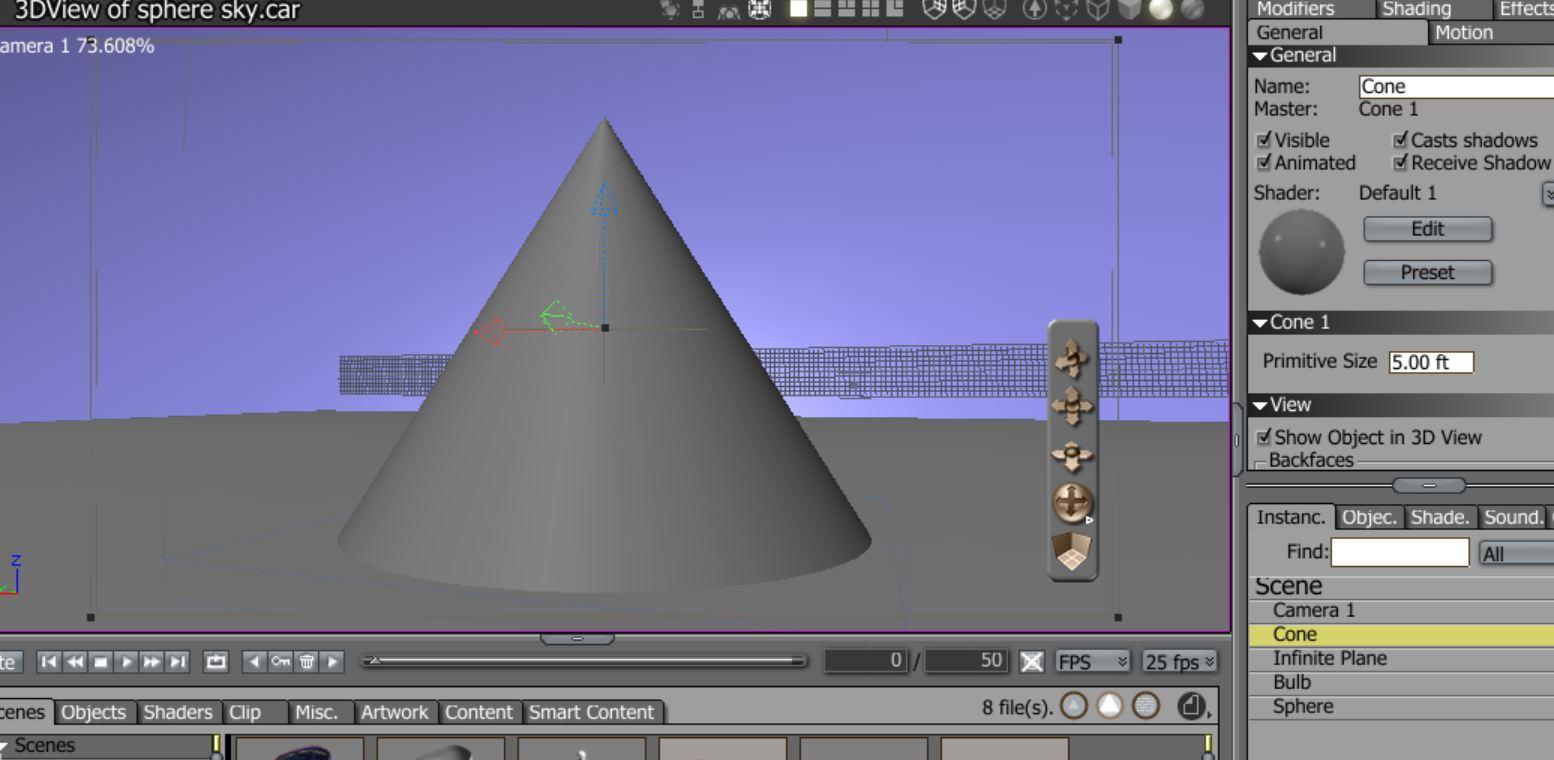Toggle loop playback button

(x=215, y=661)
